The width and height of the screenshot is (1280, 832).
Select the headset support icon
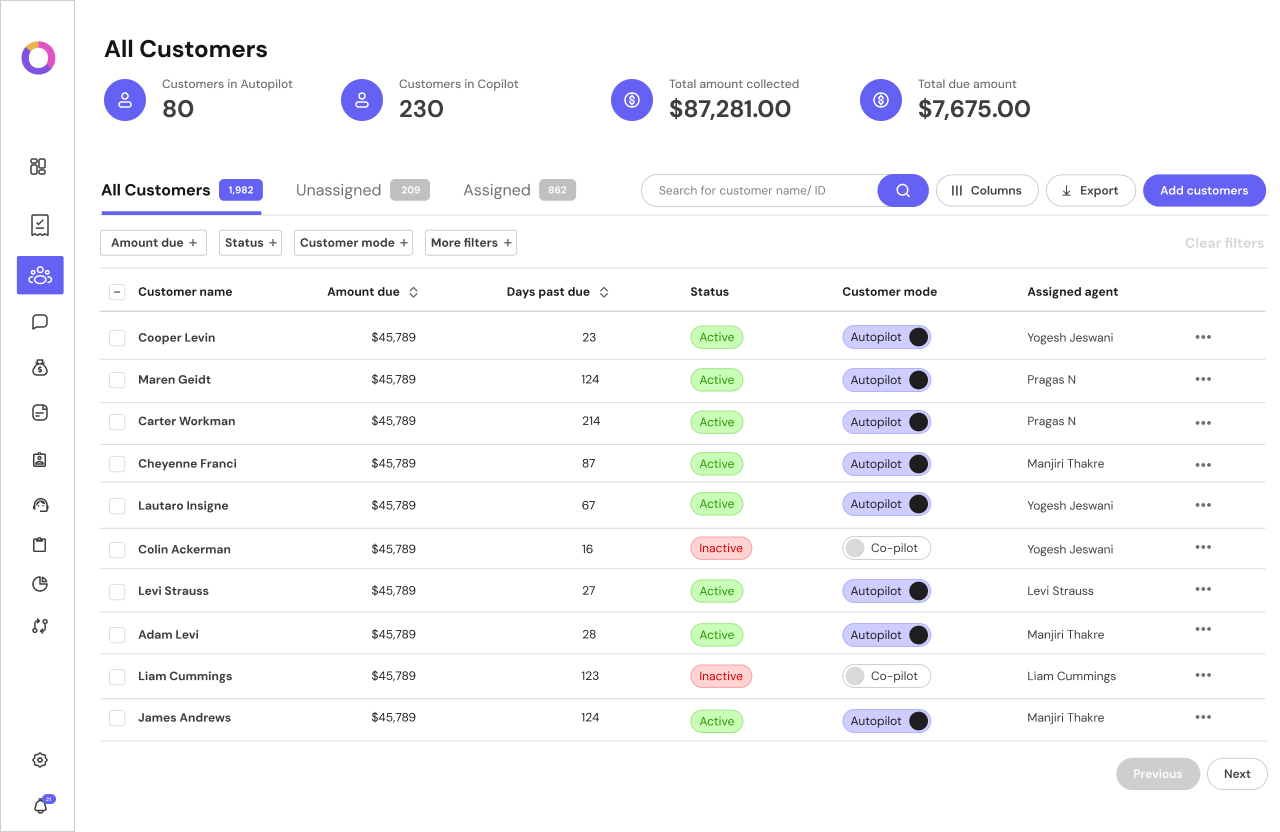click(x=40, y=504)
